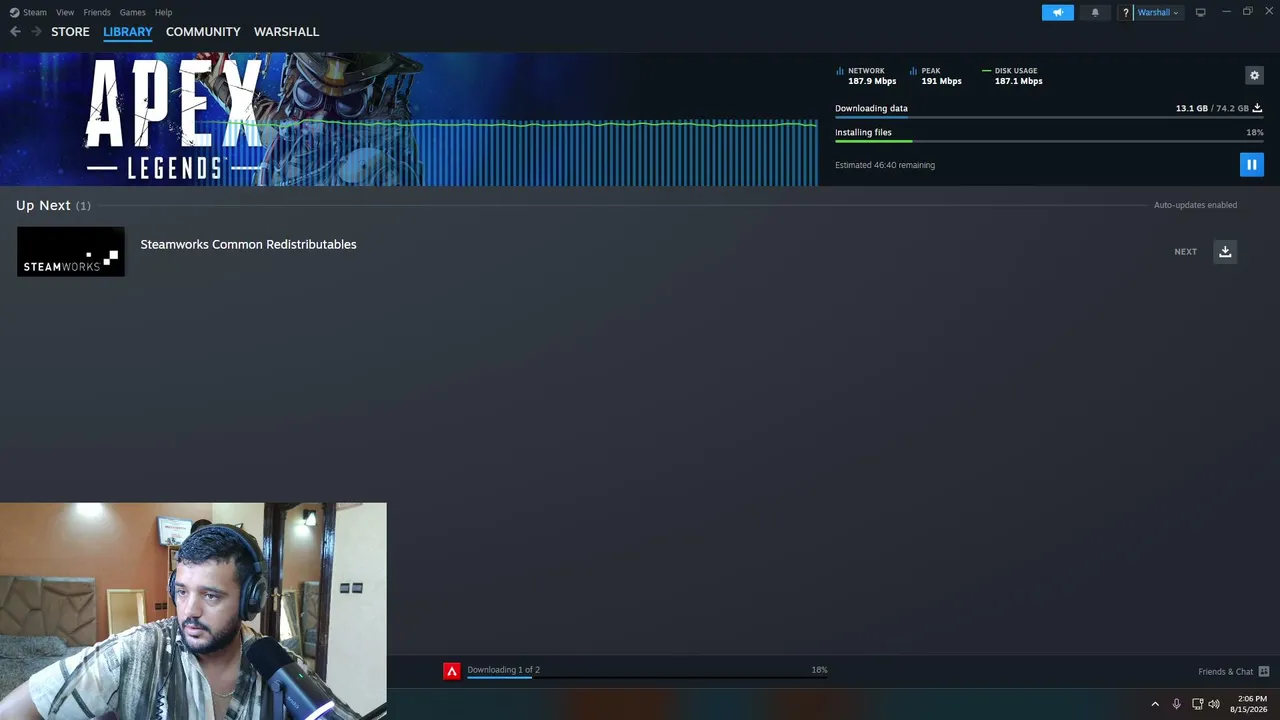1280x720 pixels.
Task: Show hidden system tray icons
Action: pos(1155,704)
